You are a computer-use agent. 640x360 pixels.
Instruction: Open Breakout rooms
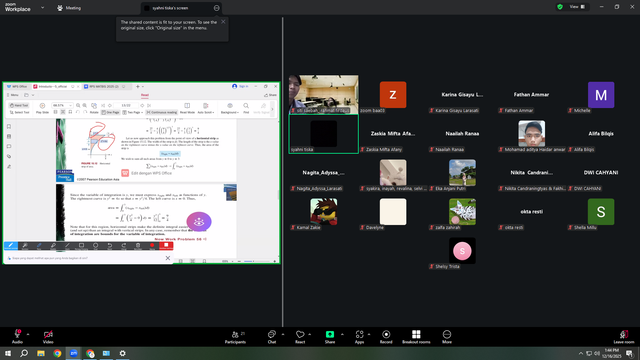(x=416, y=337)
